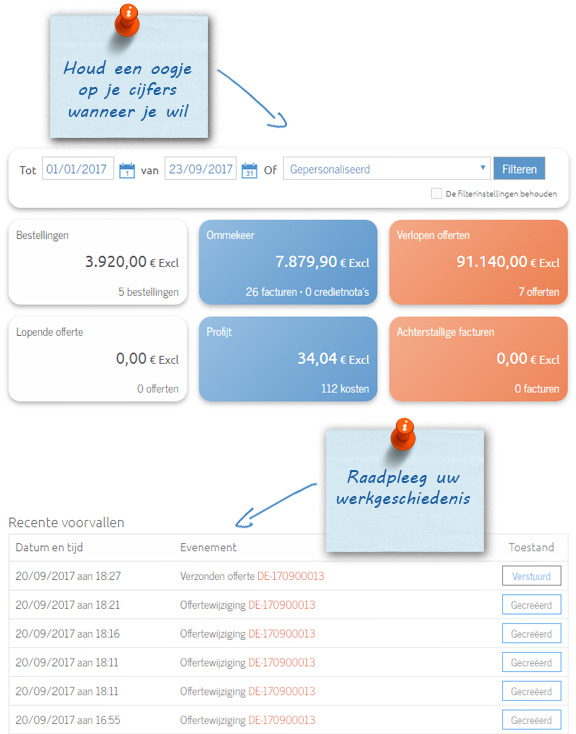Open the calendar picker beside 23/09/2017
Viewport: 576px width, 734px height.
[249, 170]
